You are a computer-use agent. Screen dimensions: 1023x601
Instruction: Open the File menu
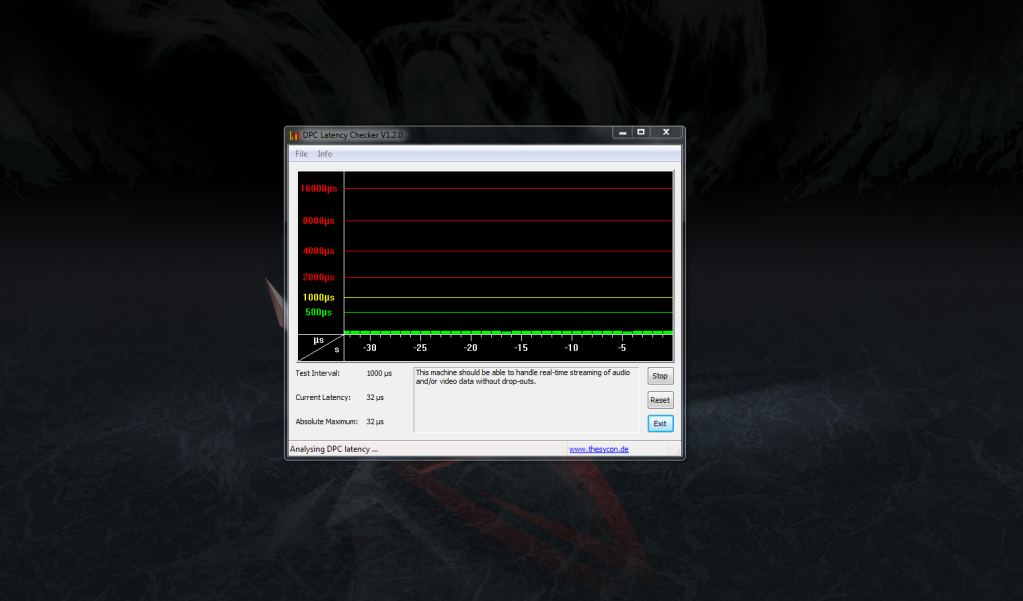pos(301,154)
